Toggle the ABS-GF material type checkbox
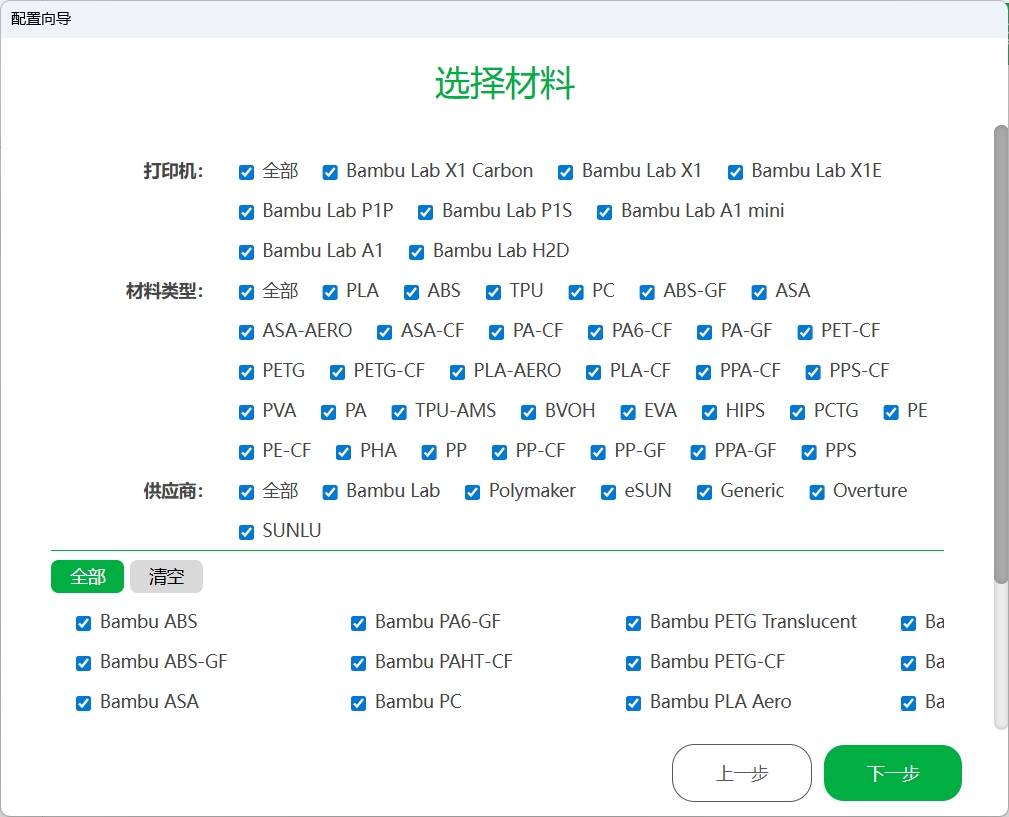 point(647,292)
